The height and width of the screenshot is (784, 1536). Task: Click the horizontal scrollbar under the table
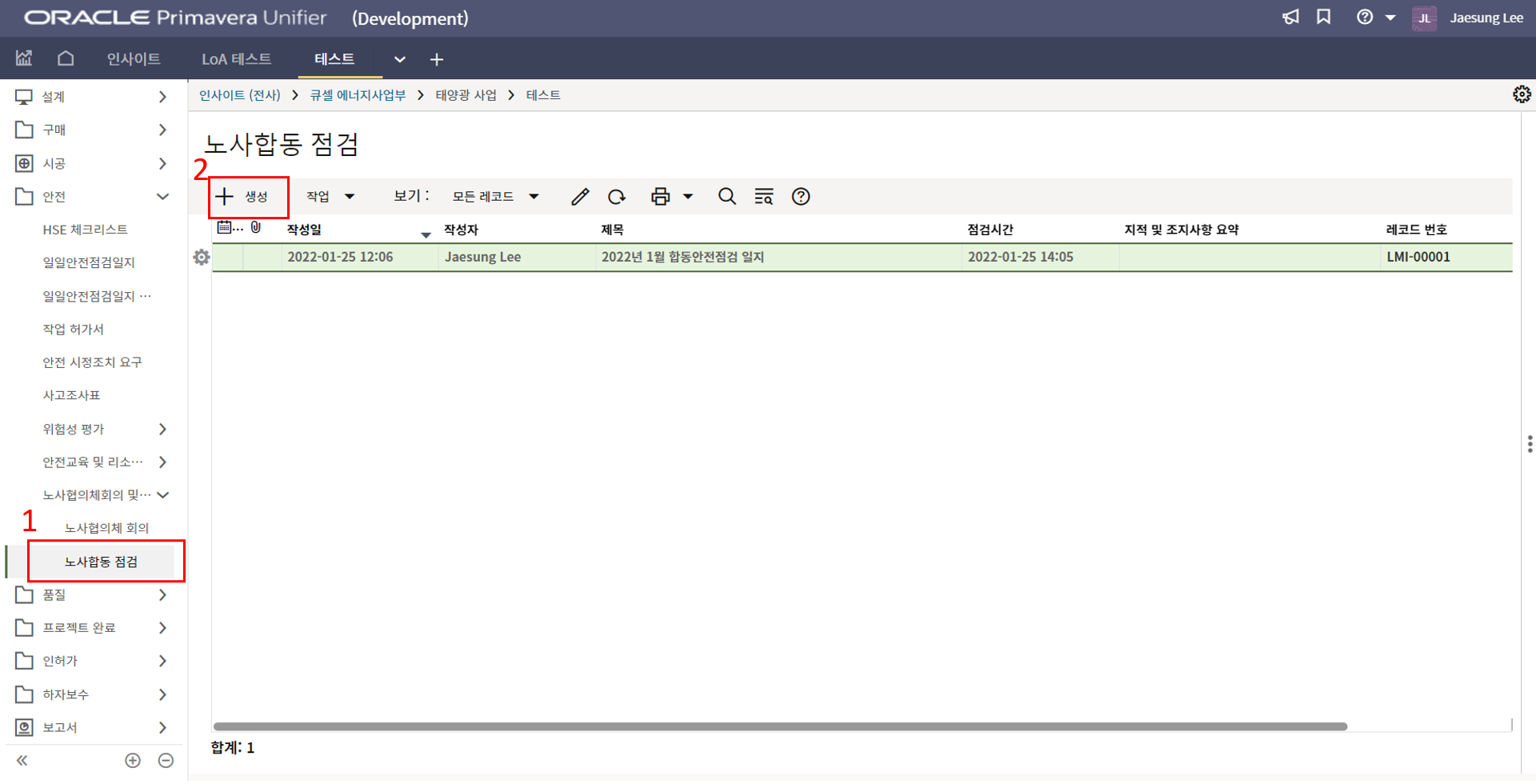click(x=780, y=727)
